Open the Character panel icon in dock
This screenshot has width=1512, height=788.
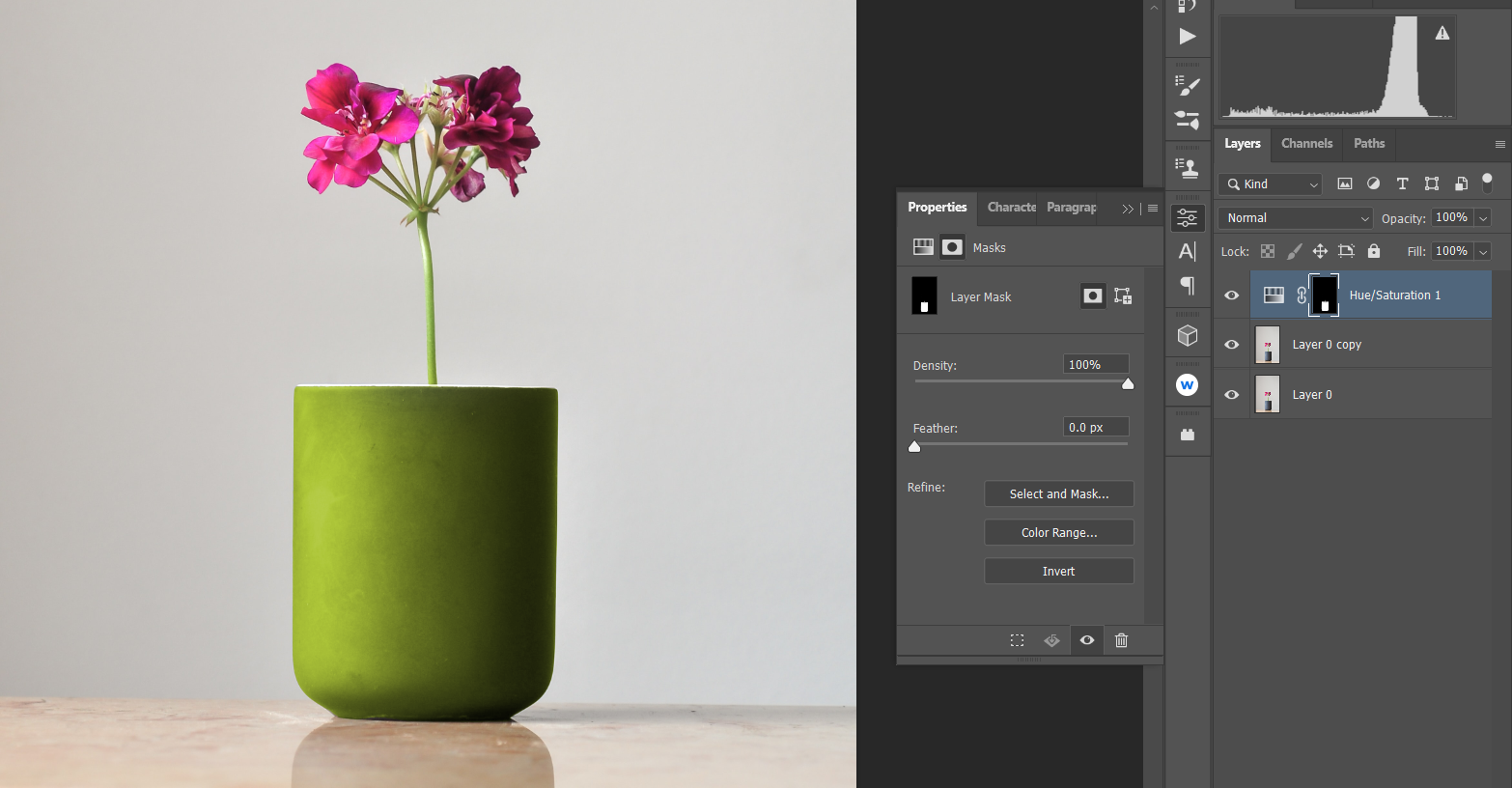coord(1188,251)
